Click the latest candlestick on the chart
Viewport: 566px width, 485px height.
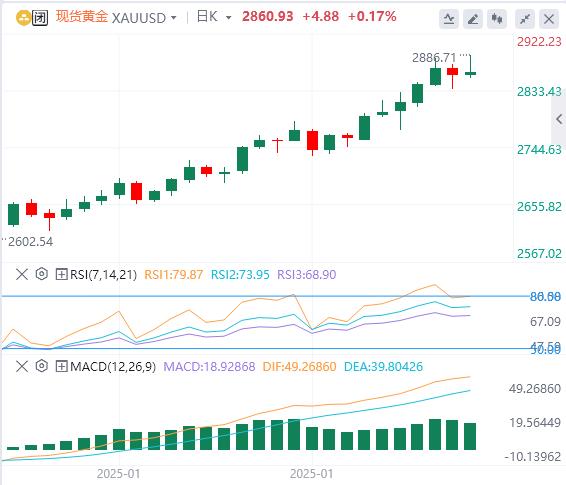click(x=470, y=73)
